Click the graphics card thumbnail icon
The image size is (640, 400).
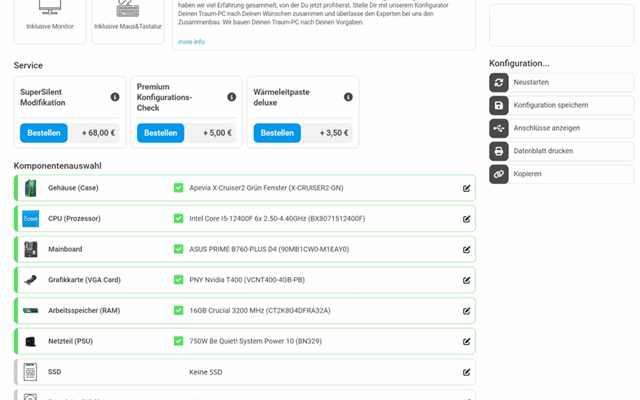[31, 280]
